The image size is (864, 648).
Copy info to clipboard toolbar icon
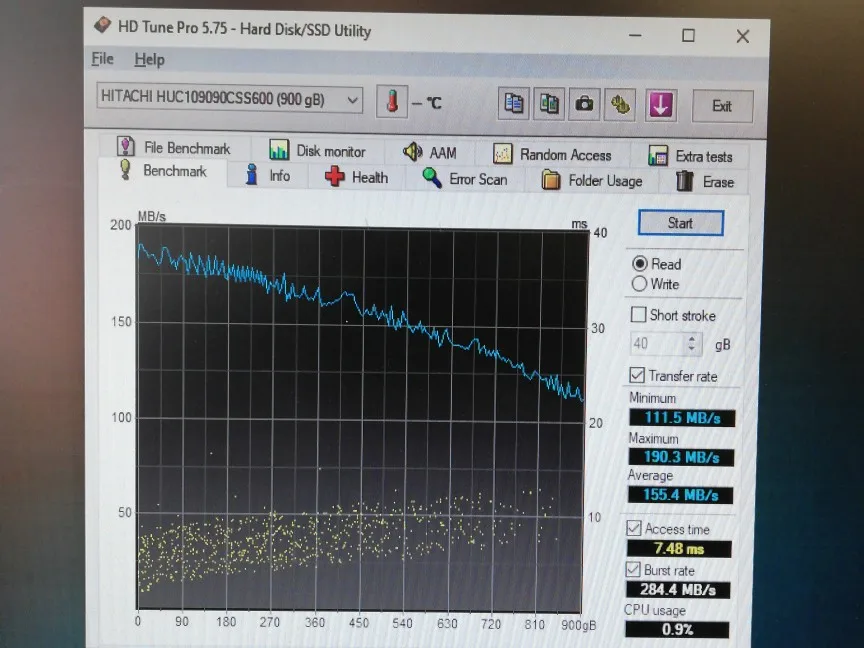[x=514, y=103]
